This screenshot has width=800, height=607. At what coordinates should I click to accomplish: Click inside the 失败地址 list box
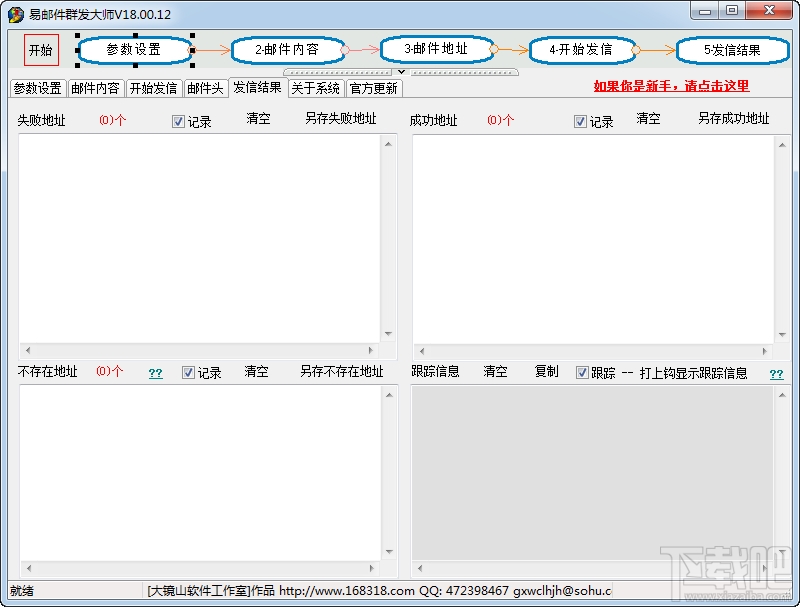200,239
